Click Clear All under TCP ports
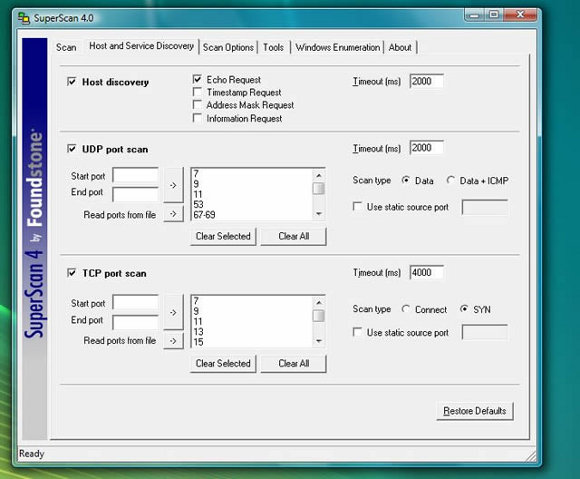Viewport: 580px width, 479px height. pos(294,363)
